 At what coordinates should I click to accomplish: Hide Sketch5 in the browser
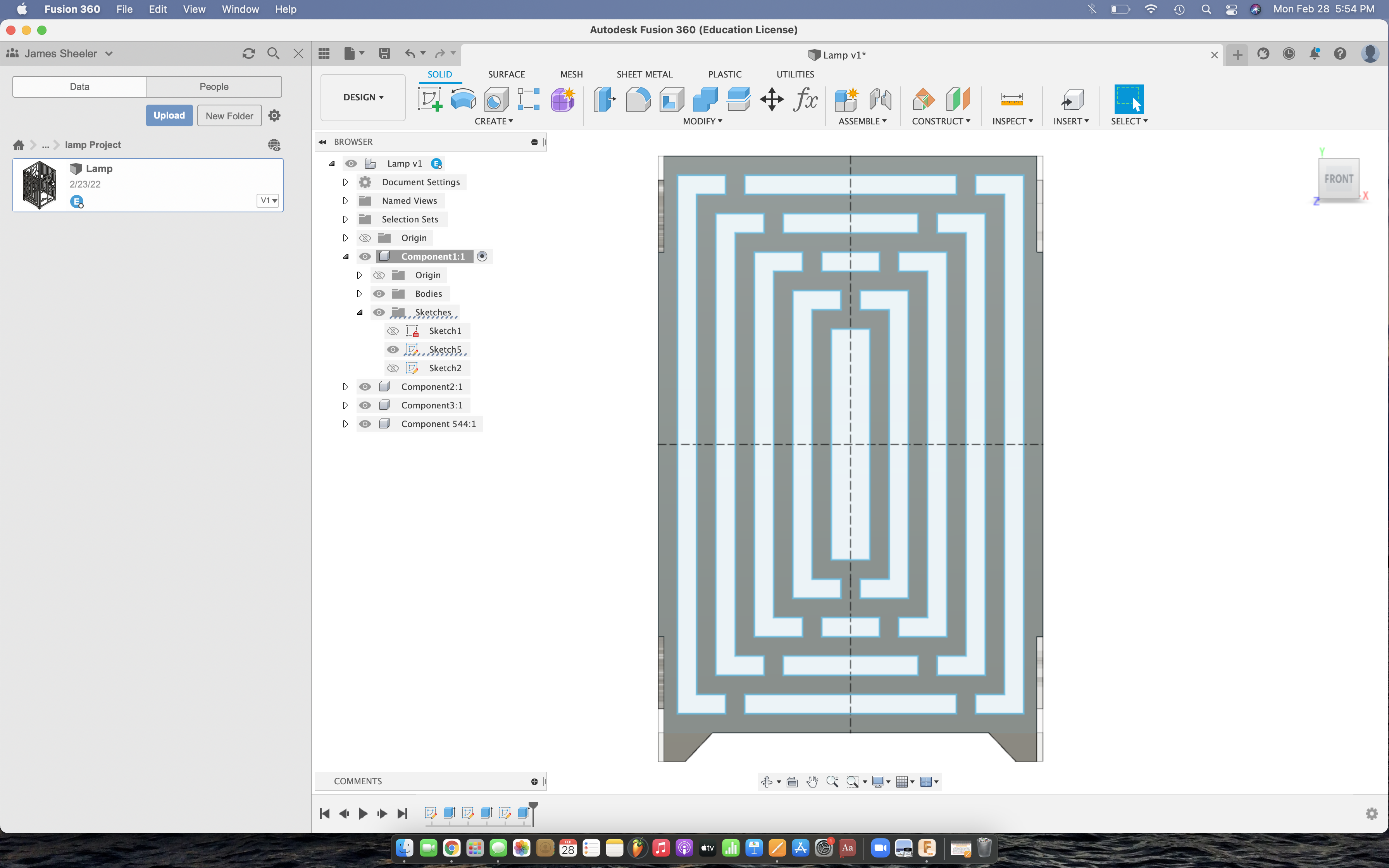(394, 349)
